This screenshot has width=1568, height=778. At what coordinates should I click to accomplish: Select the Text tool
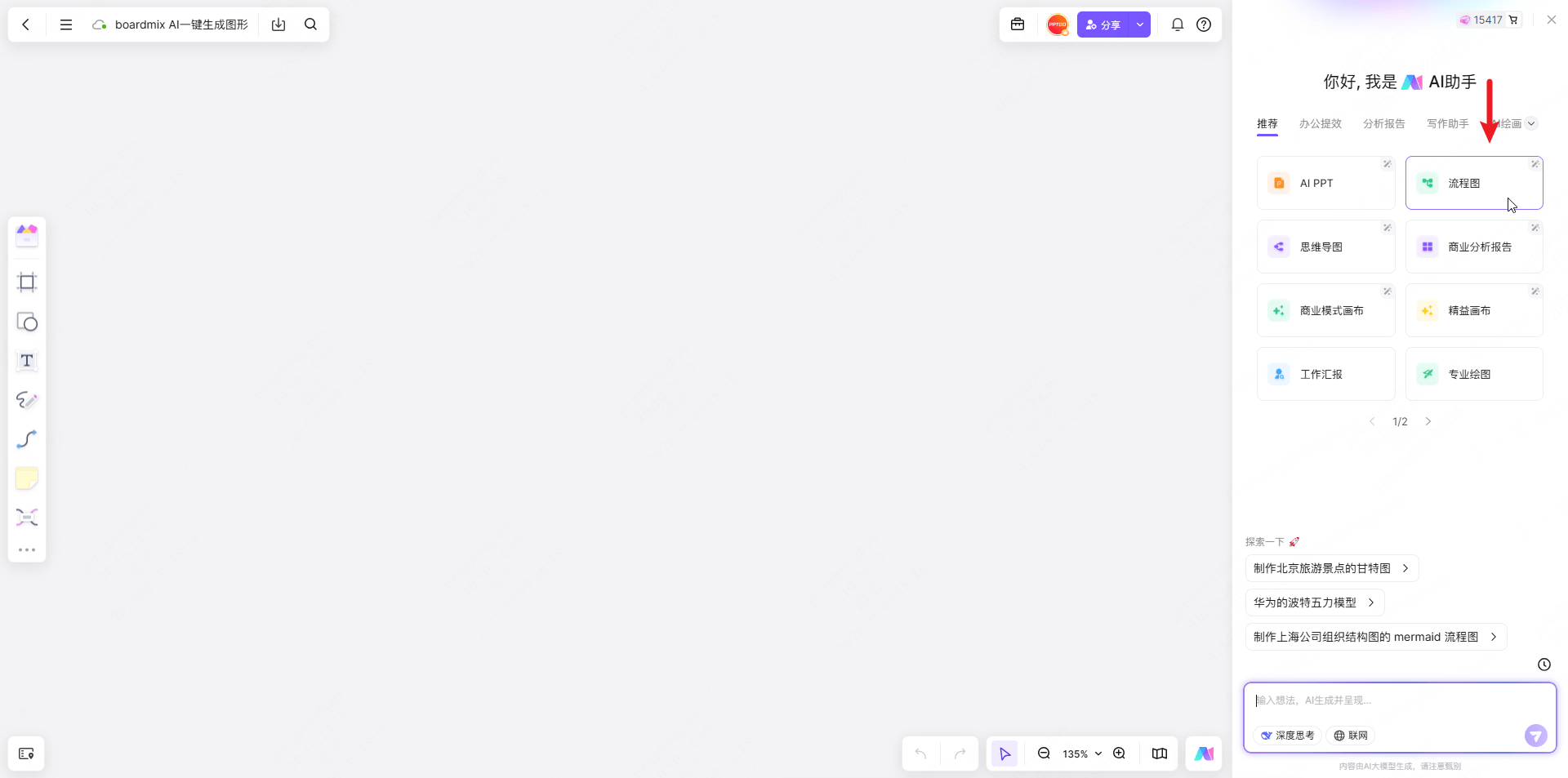27,361
